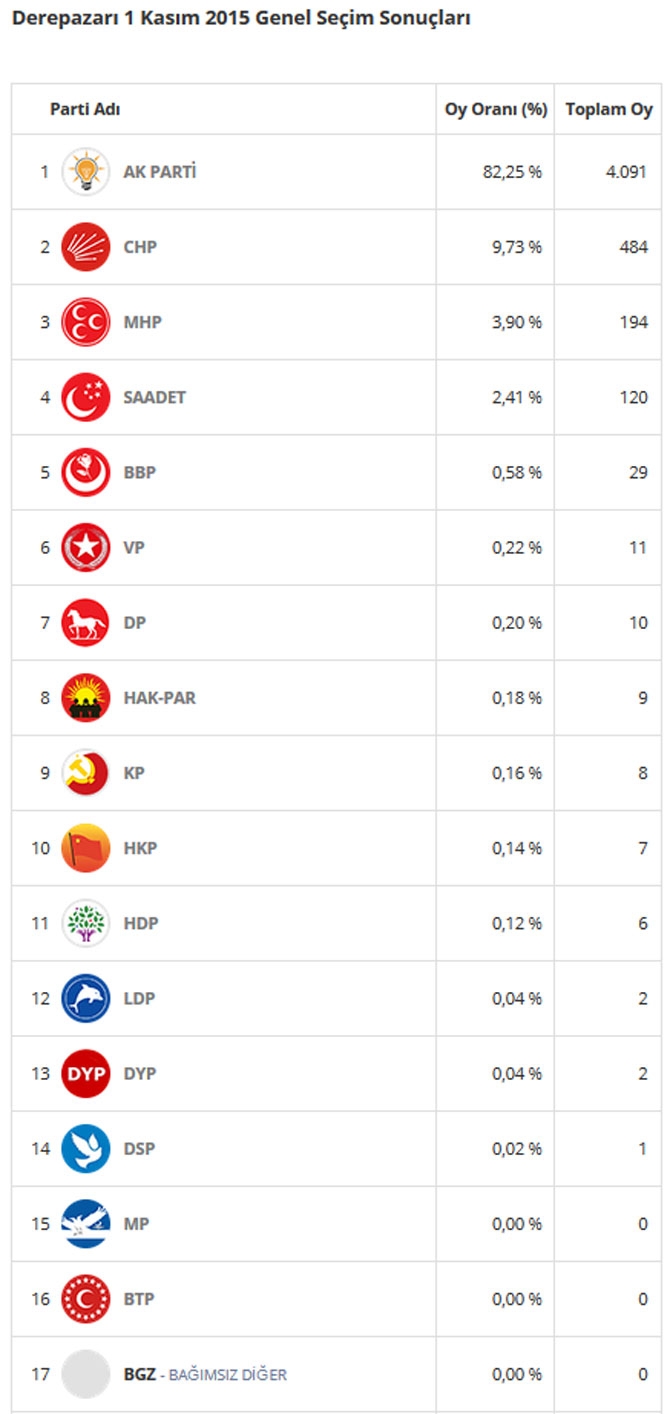Click the Toplam Oy column header
The image size is (670, 1414).
(x=609, y=109)
